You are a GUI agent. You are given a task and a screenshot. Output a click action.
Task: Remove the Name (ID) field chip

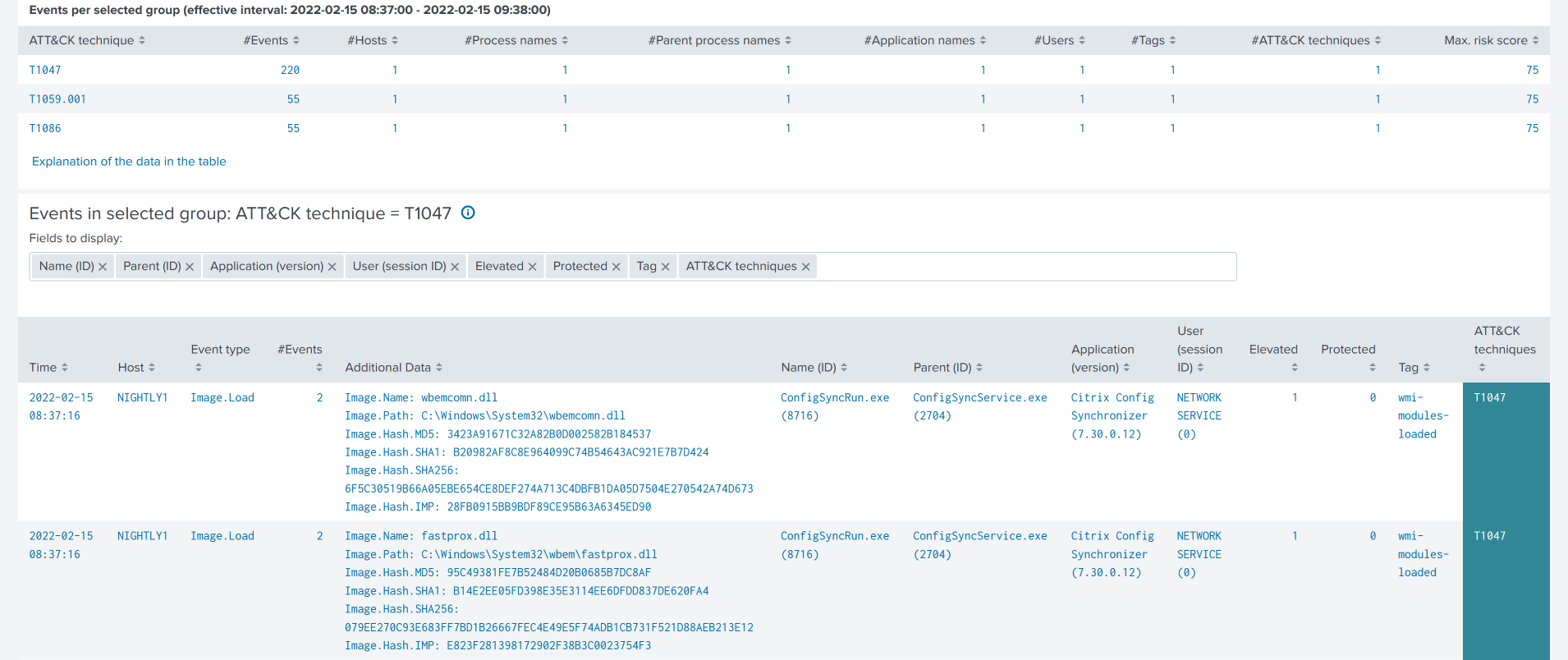[x=103, y=267]
